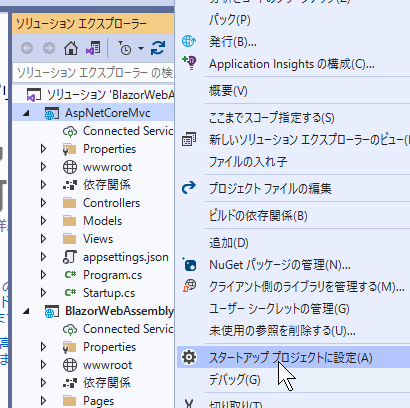This screenshot has height=408, width=410.
Task: Select the appsettings.json file name
Action: pyautogui.click(x=126, y=257)
